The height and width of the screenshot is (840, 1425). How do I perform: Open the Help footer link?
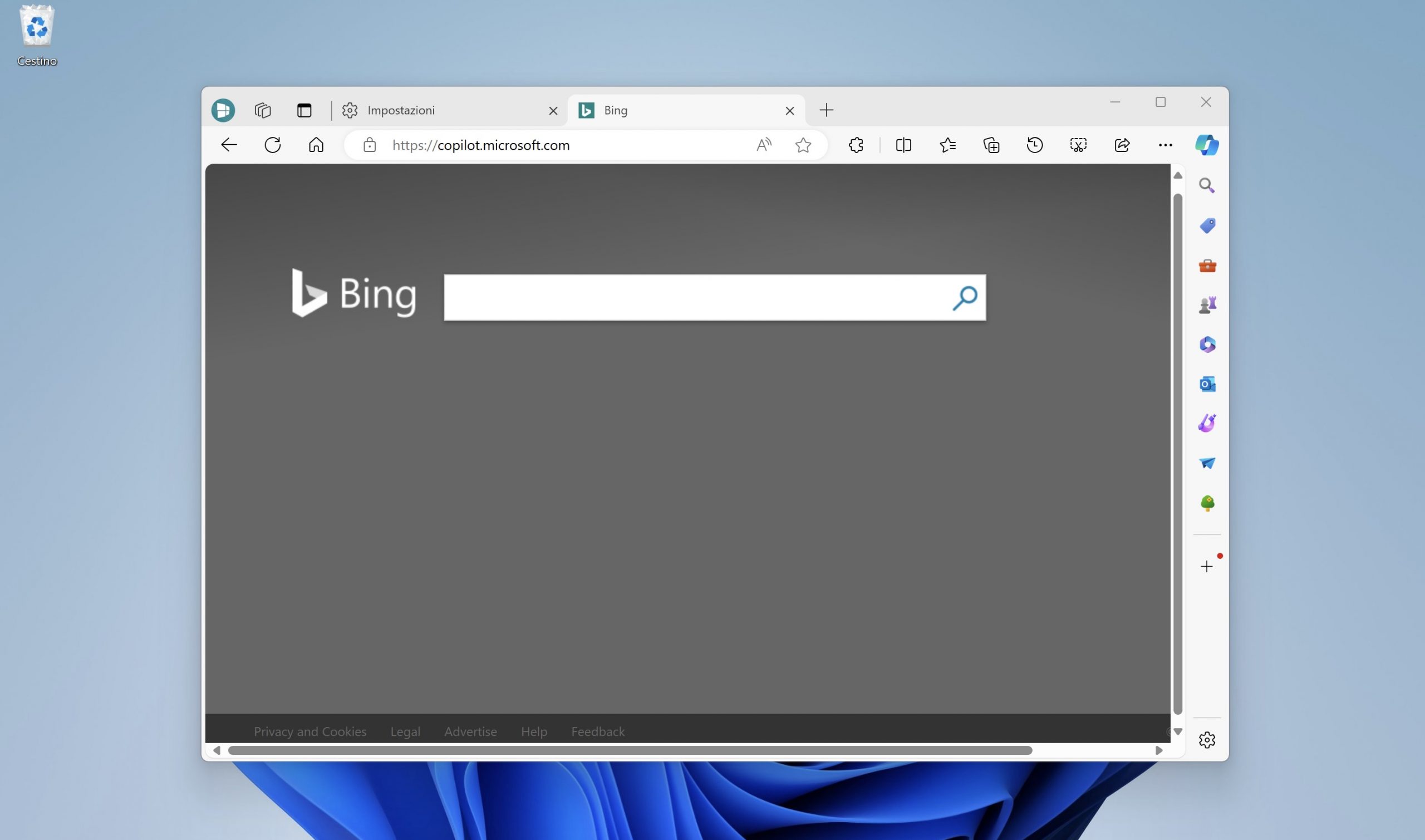click(x=534, y=731)
